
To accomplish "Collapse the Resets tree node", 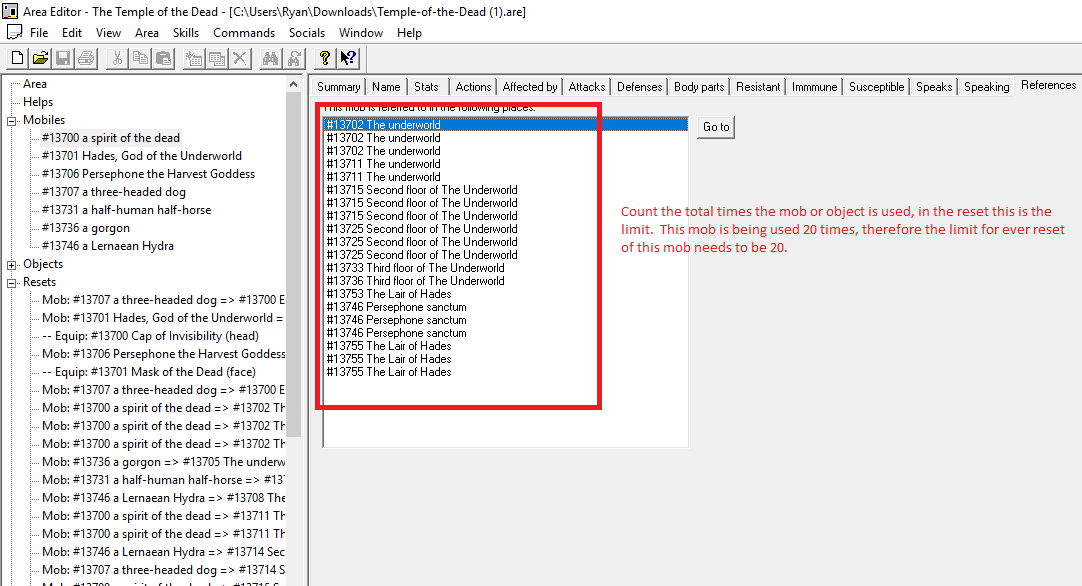I will point(12,283).
